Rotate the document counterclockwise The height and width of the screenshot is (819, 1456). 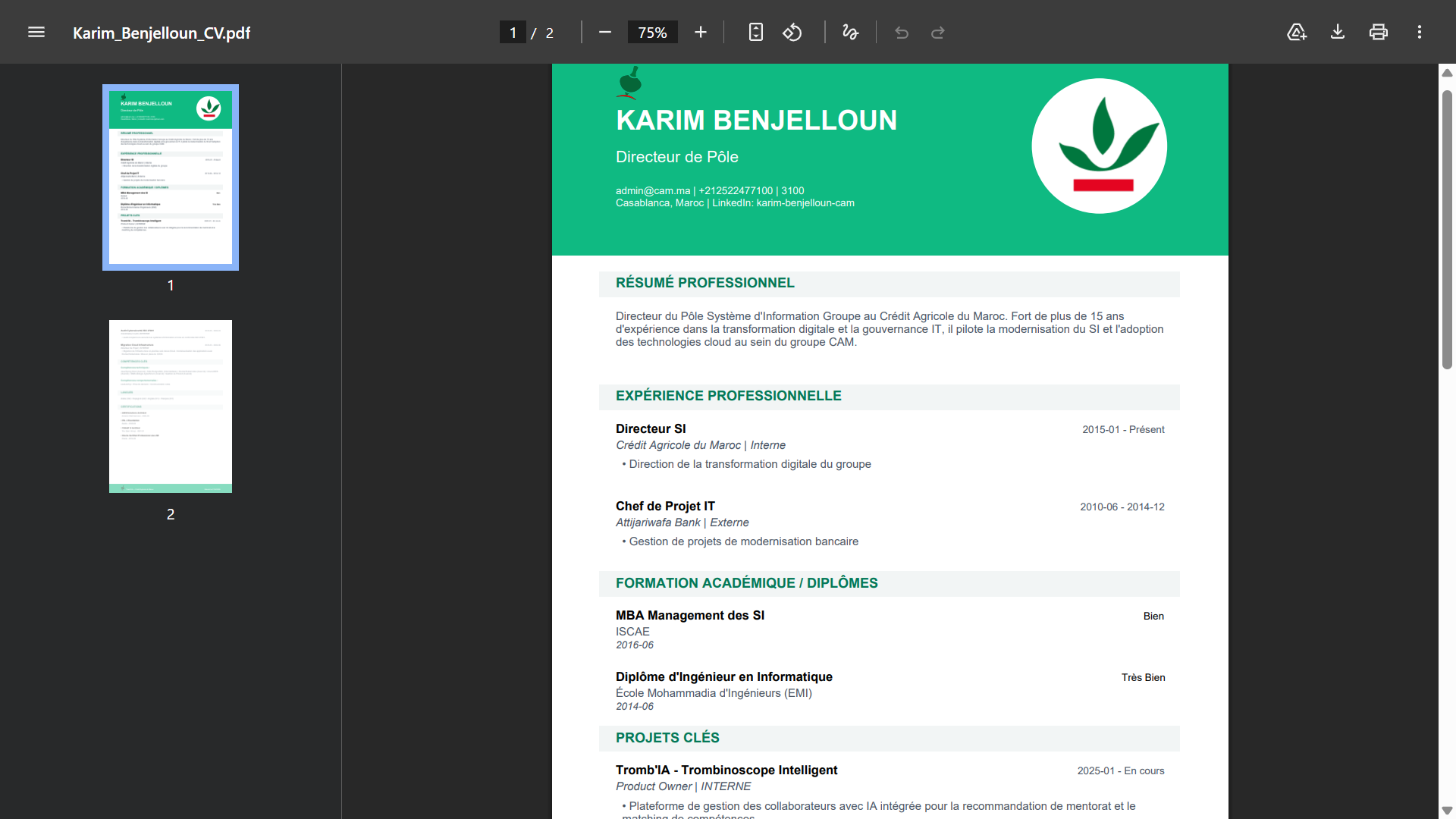(792, 33)
